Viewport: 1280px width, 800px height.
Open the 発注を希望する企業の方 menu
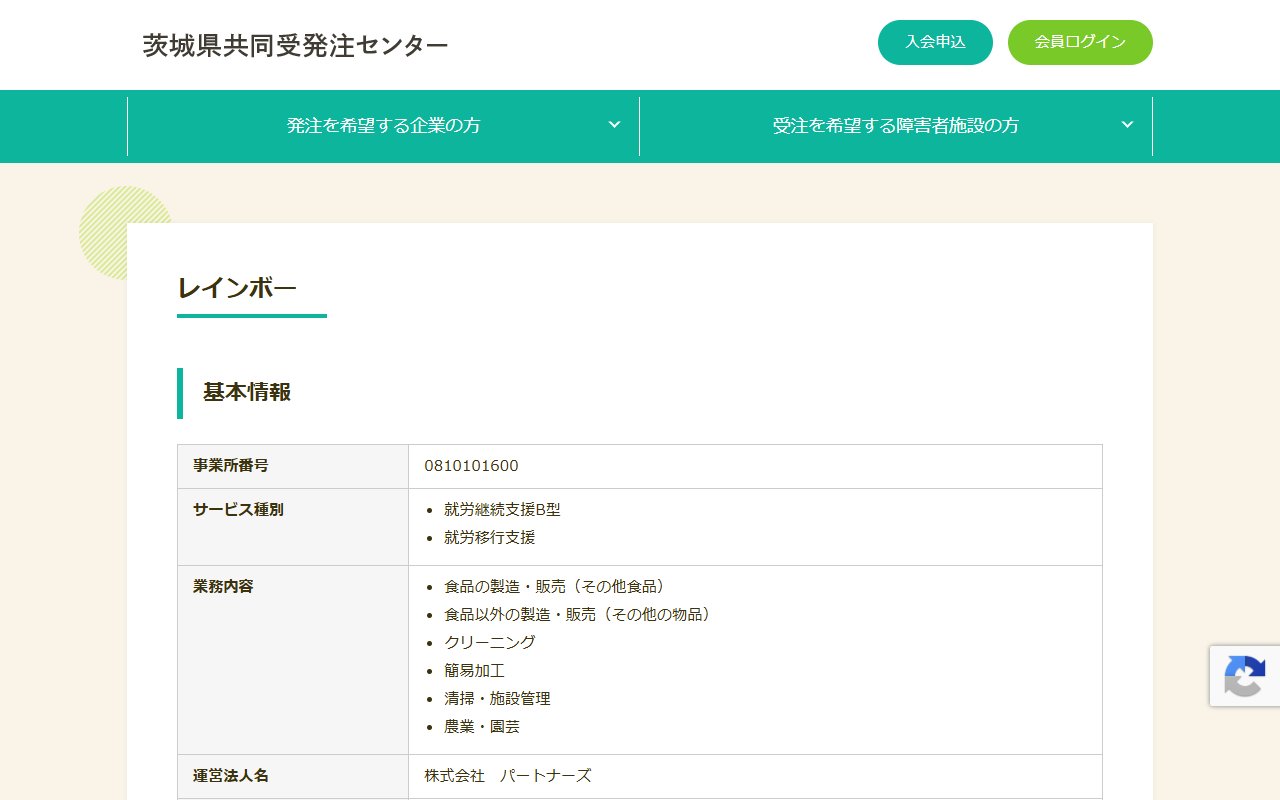click(x=383, y=126)
